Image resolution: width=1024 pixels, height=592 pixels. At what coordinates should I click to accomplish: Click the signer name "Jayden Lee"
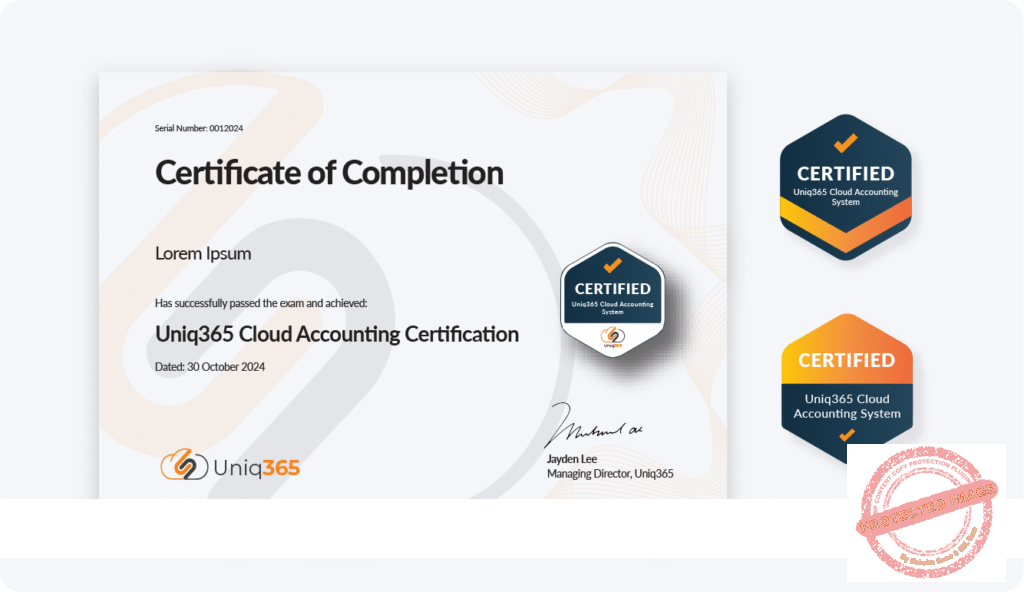572,459
